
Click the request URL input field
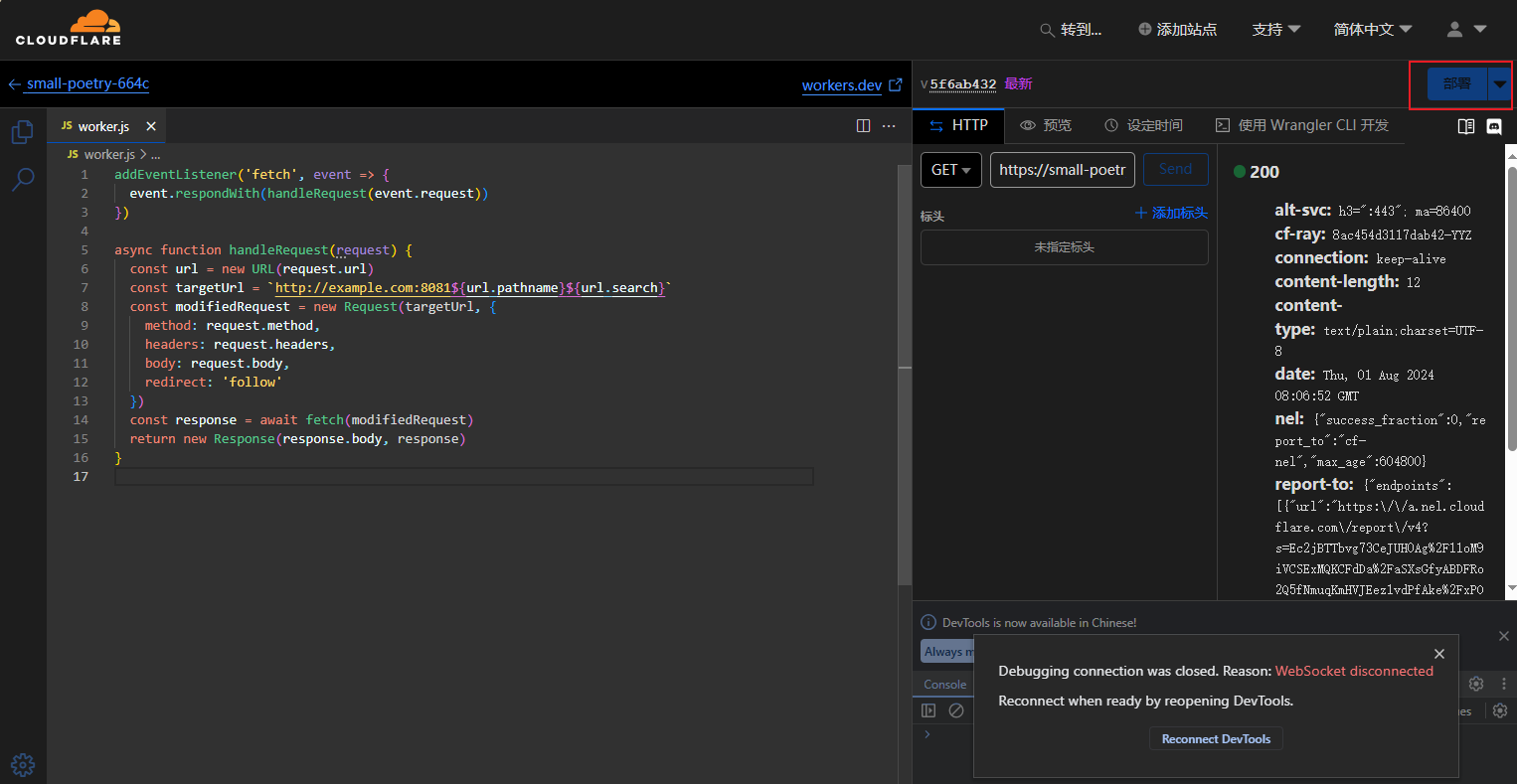click(x=1062, y=170)
